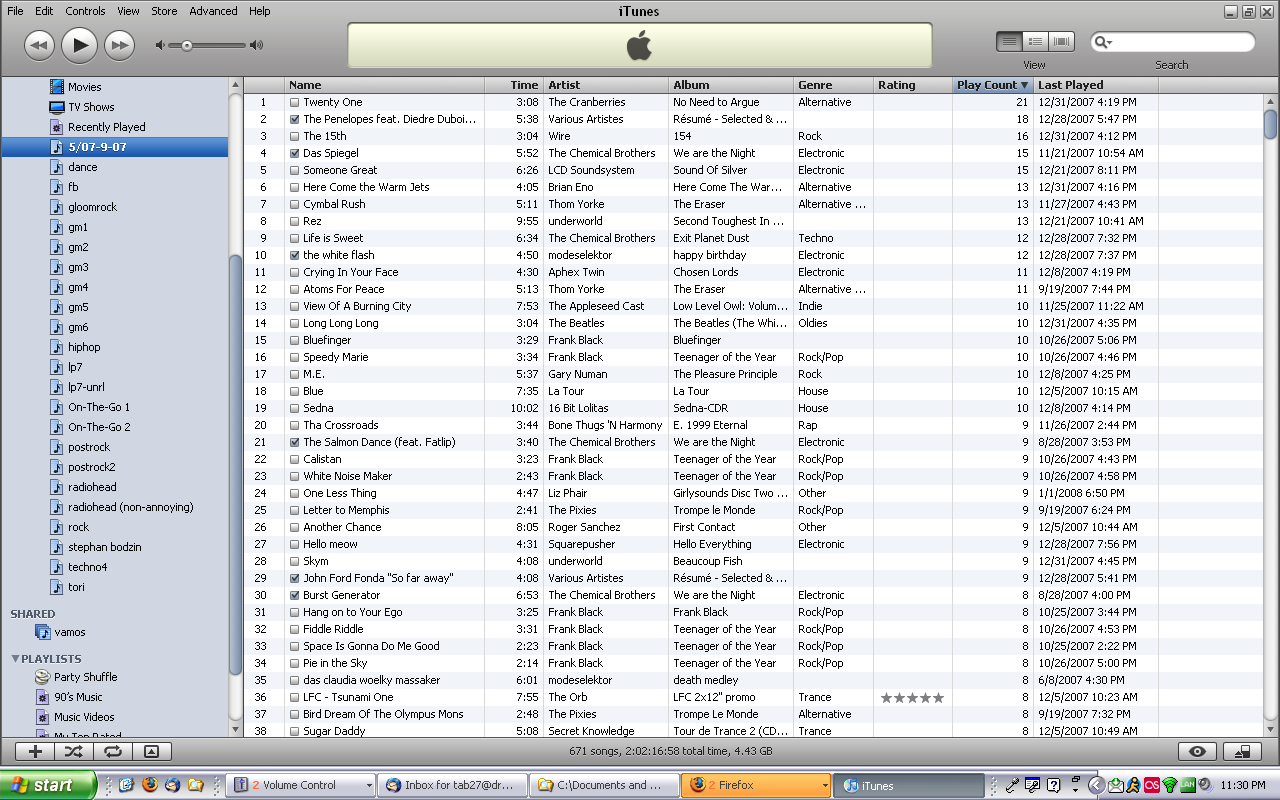
Task: Uncheck The Salmon Dance song
Action: (295, 442)
